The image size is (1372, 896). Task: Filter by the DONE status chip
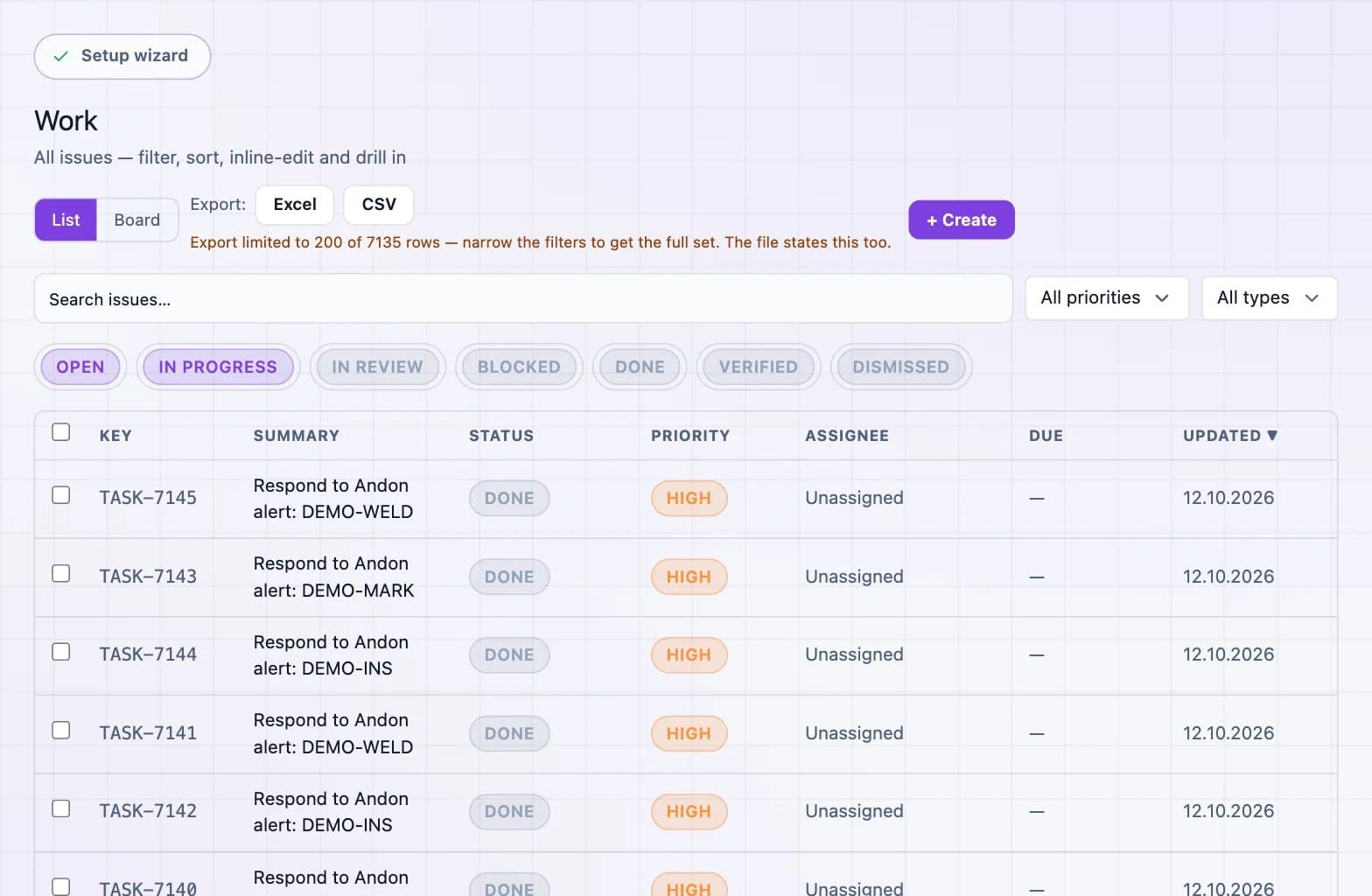click(640, 367)
